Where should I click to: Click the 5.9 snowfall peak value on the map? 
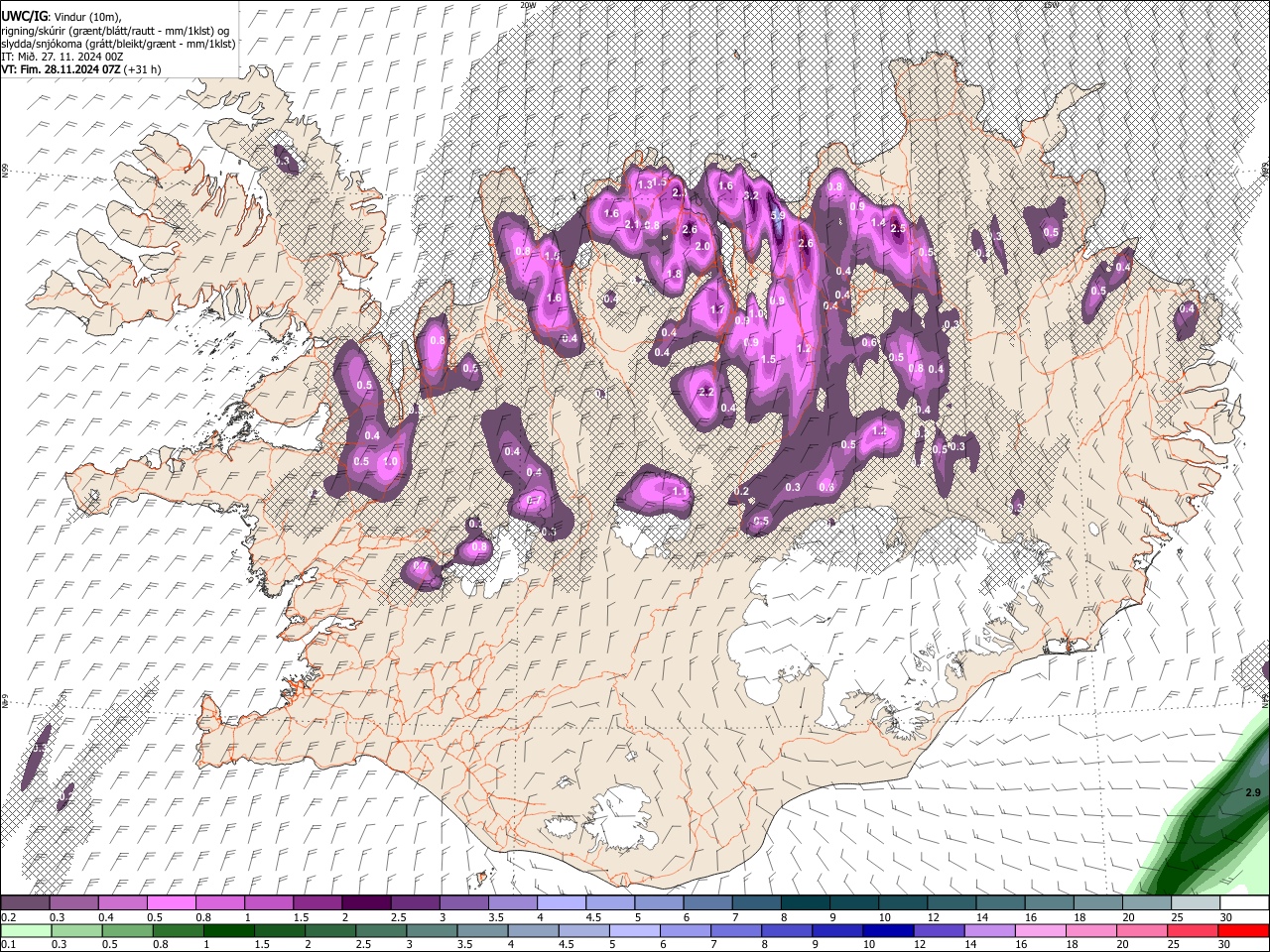[778, 215]
